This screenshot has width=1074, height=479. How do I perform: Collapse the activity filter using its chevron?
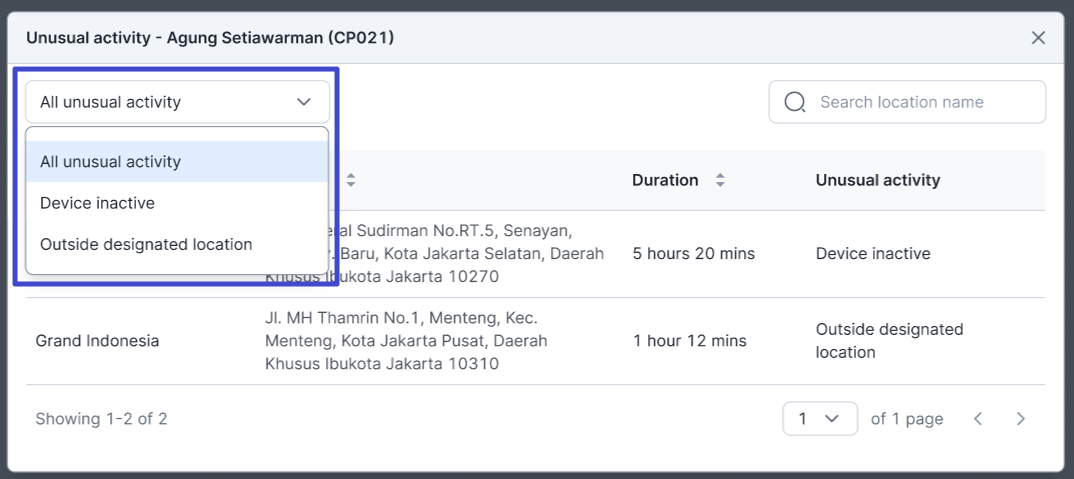304,102
